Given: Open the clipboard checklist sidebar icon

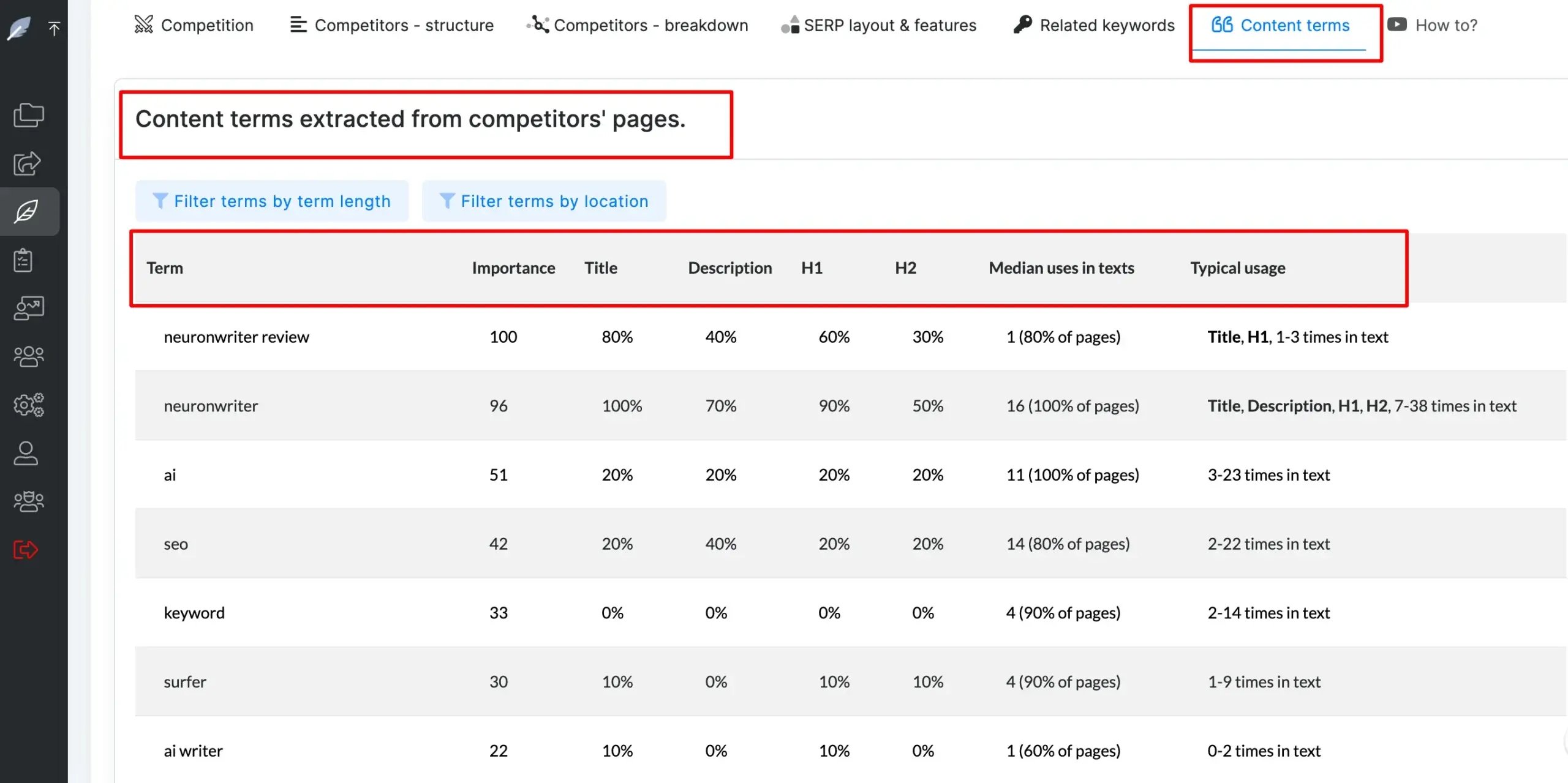Looking at the screenshot, I should [23, 260].
